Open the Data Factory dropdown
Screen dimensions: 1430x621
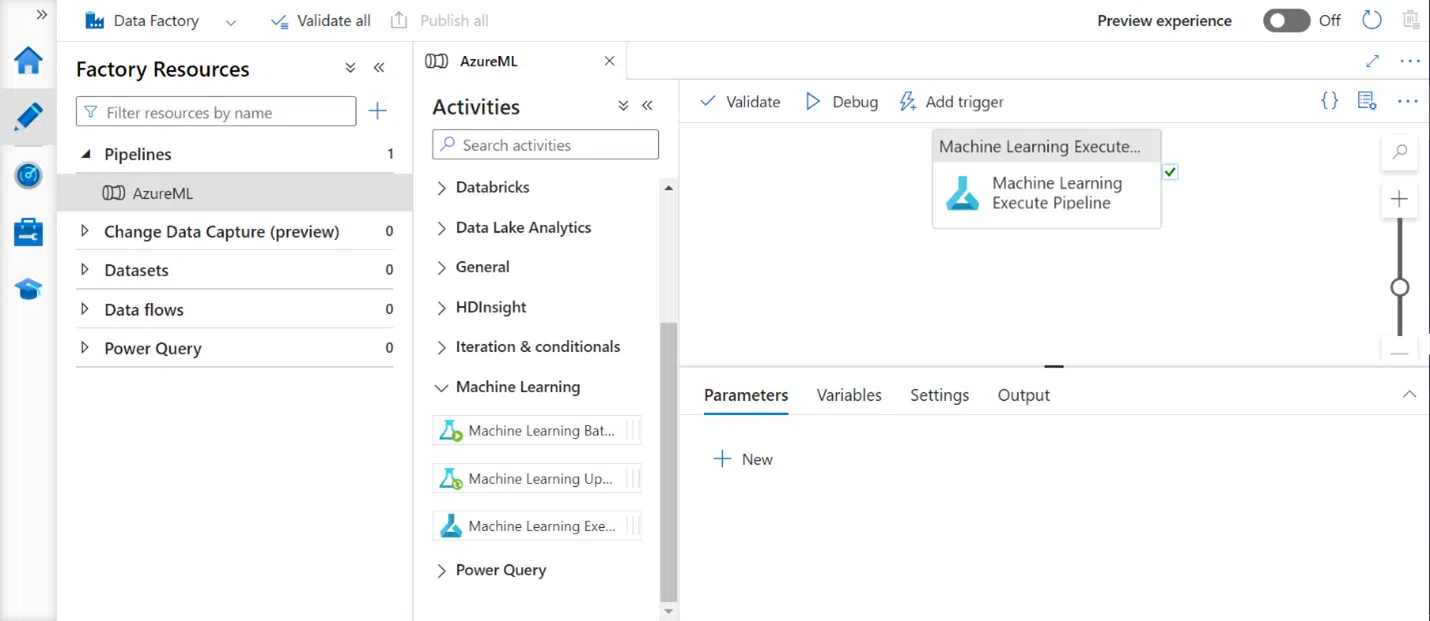point(231,21)
